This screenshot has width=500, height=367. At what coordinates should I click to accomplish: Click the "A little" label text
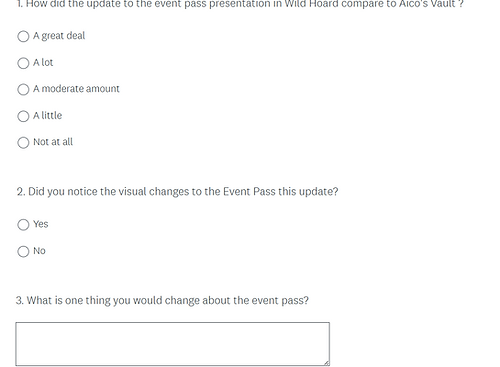pyautogui.click(x=47, y=115)
